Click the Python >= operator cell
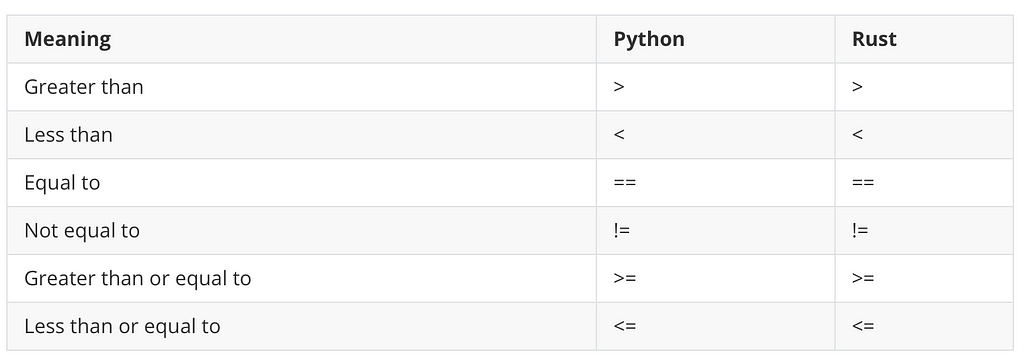Viewport: 1024px width, 364px height. coord(715,278)
